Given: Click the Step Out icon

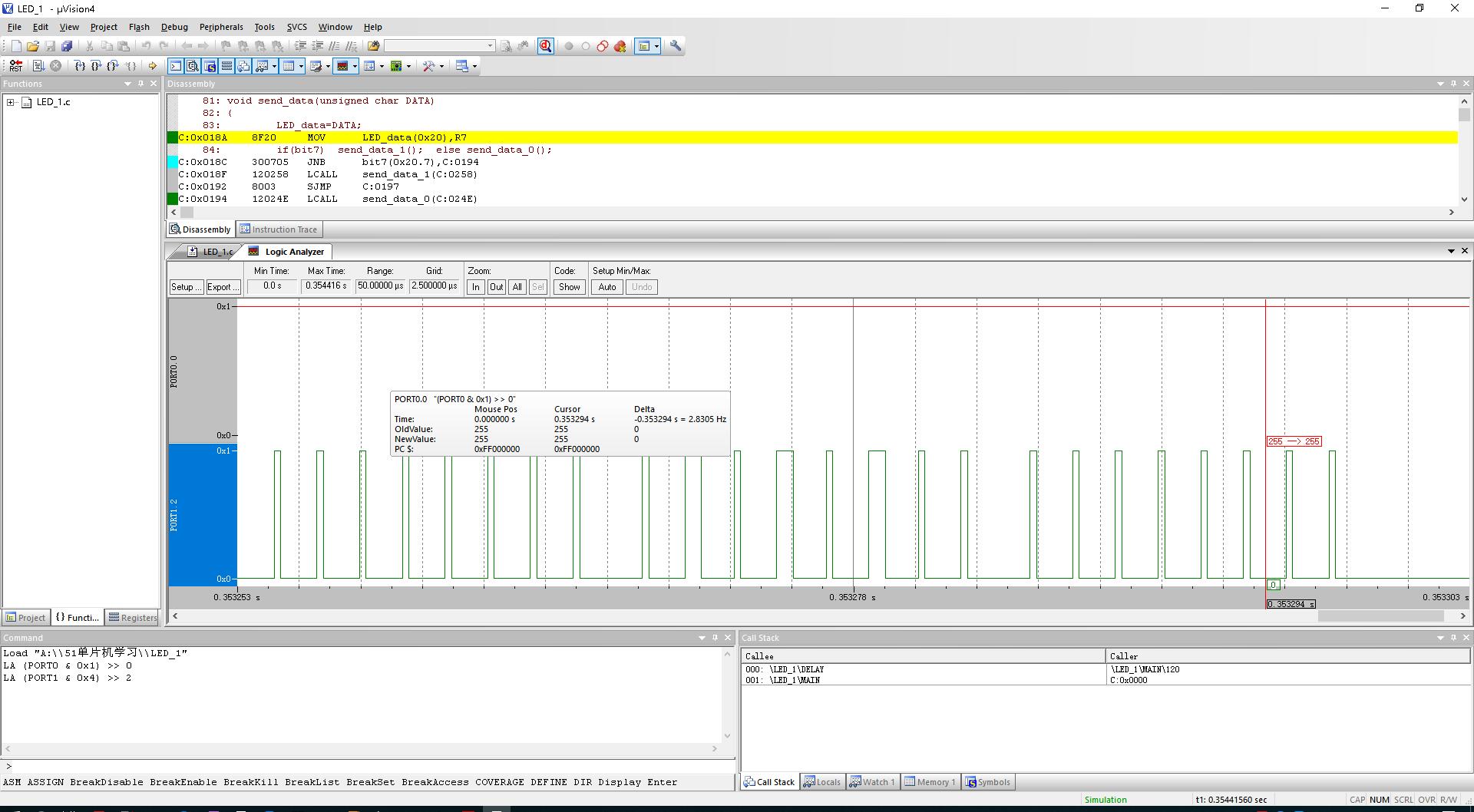Looking at the screenshot, I should (x=113, y=66).
